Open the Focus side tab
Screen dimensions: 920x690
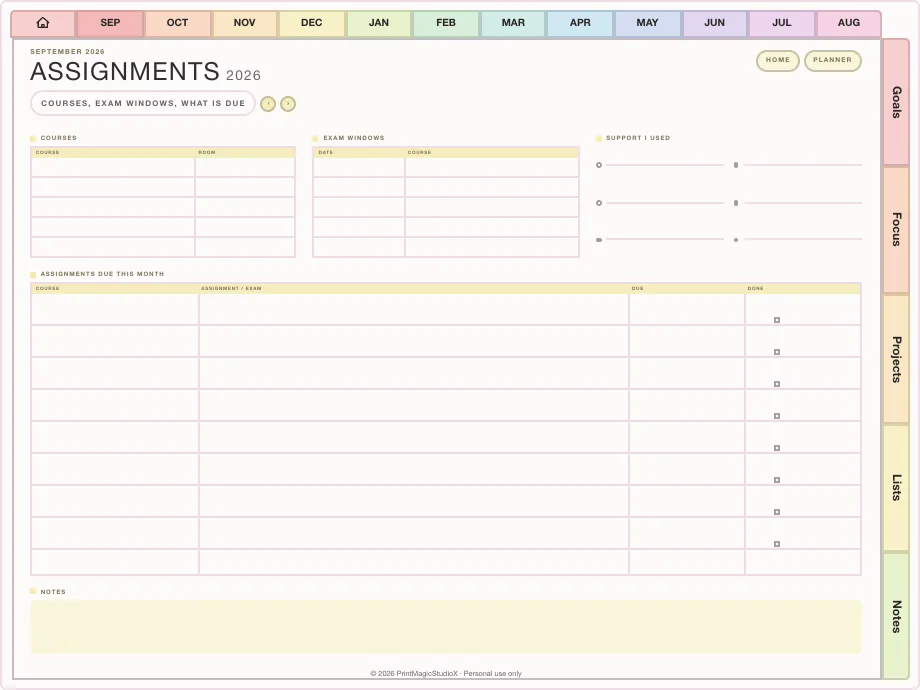coord(897,229)
